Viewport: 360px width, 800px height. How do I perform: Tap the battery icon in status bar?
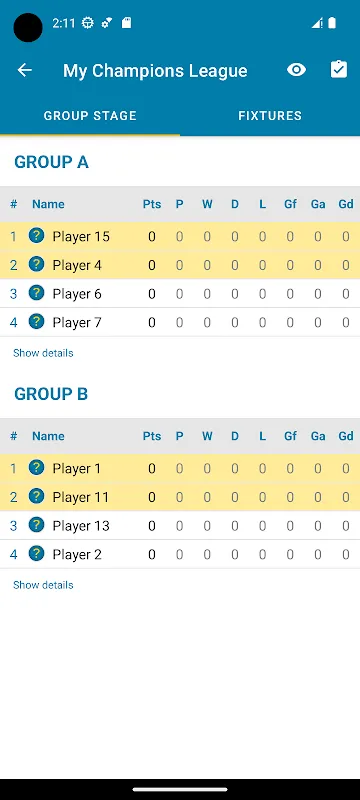coord(332,23)
